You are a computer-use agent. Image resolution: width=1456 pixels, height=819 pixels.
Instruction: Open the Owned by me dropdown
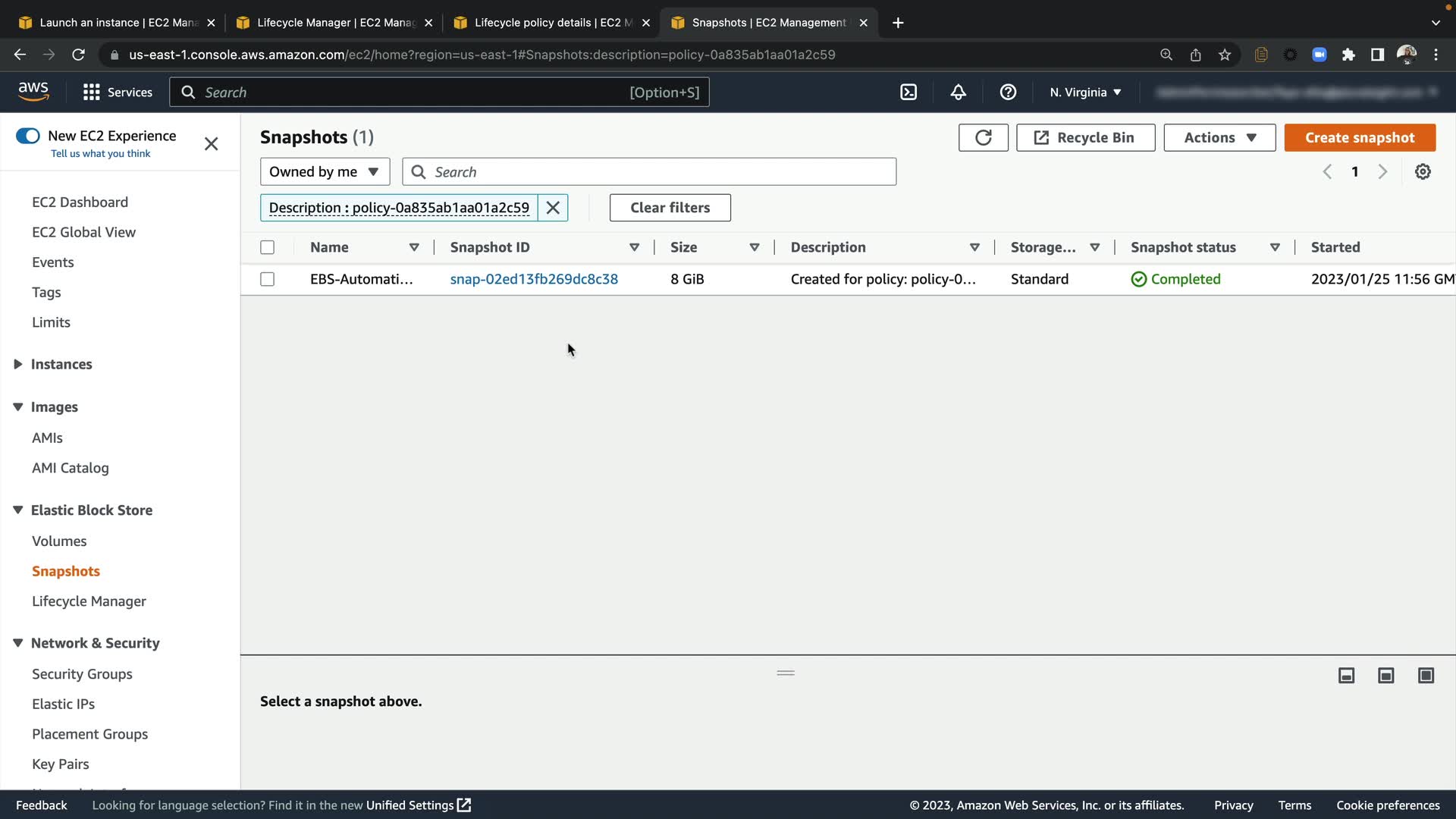pyautogui.click(x=325, y=171)
